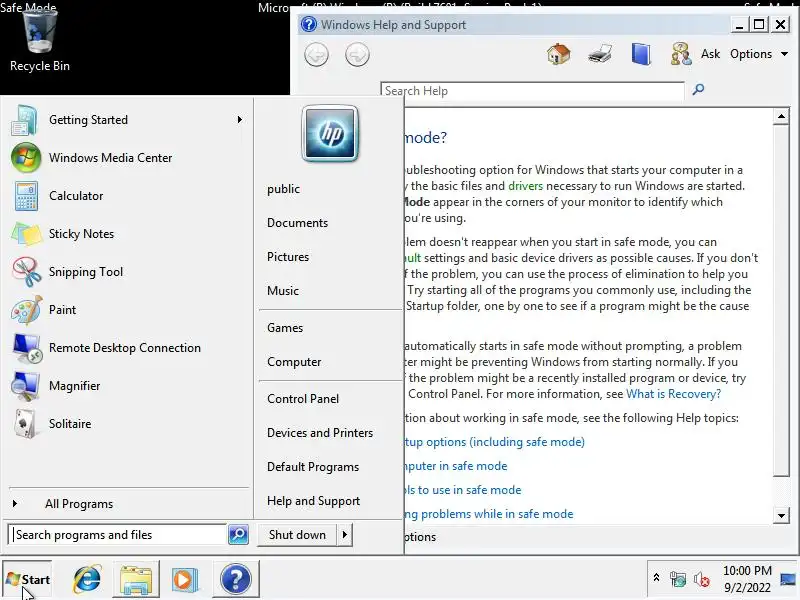Launch Windows Media Center
The image size is (800, 600).
[127, 158]
